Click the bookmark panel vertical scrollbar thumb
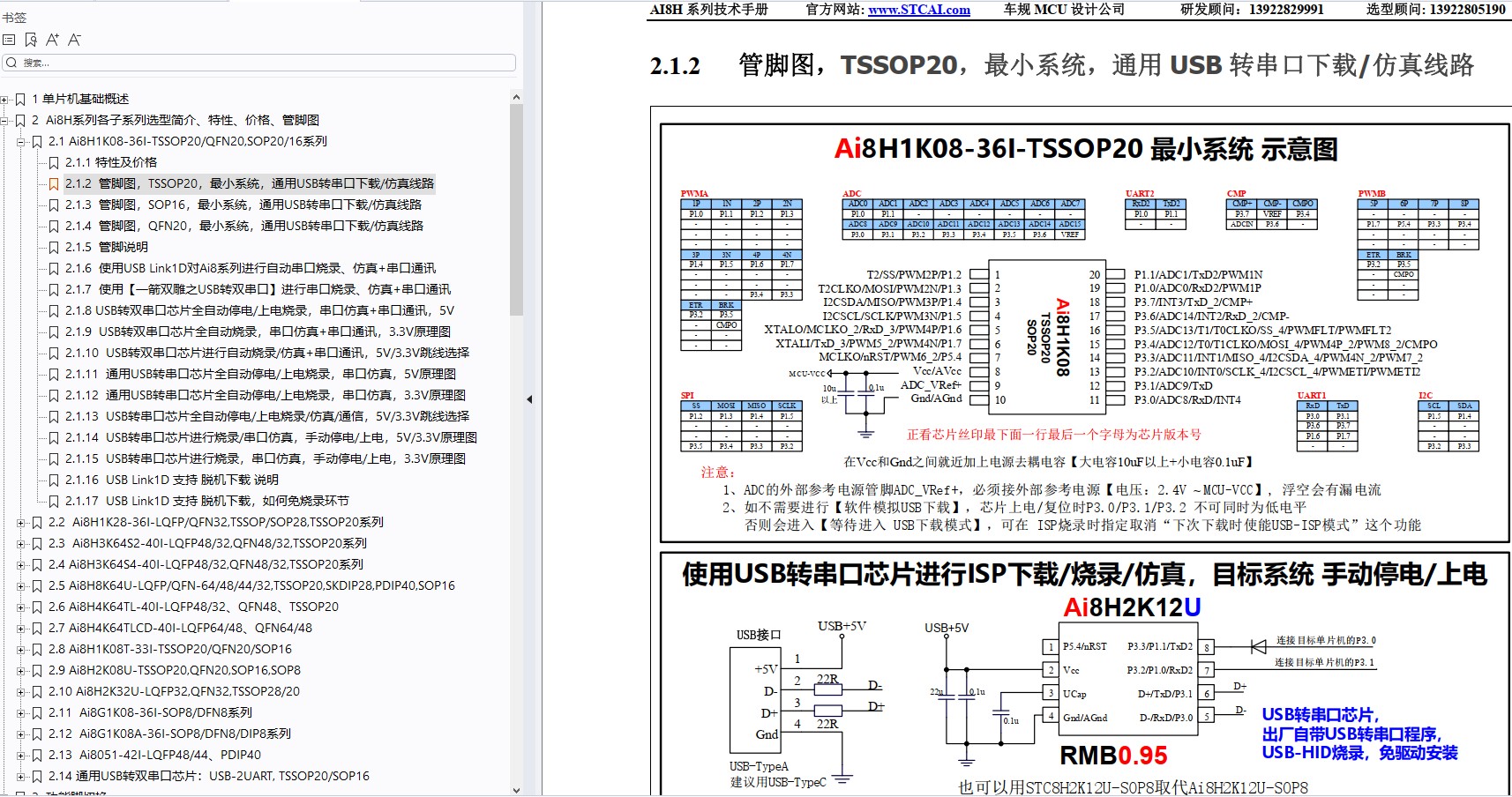1512x797 pixels. coord(516,210)
